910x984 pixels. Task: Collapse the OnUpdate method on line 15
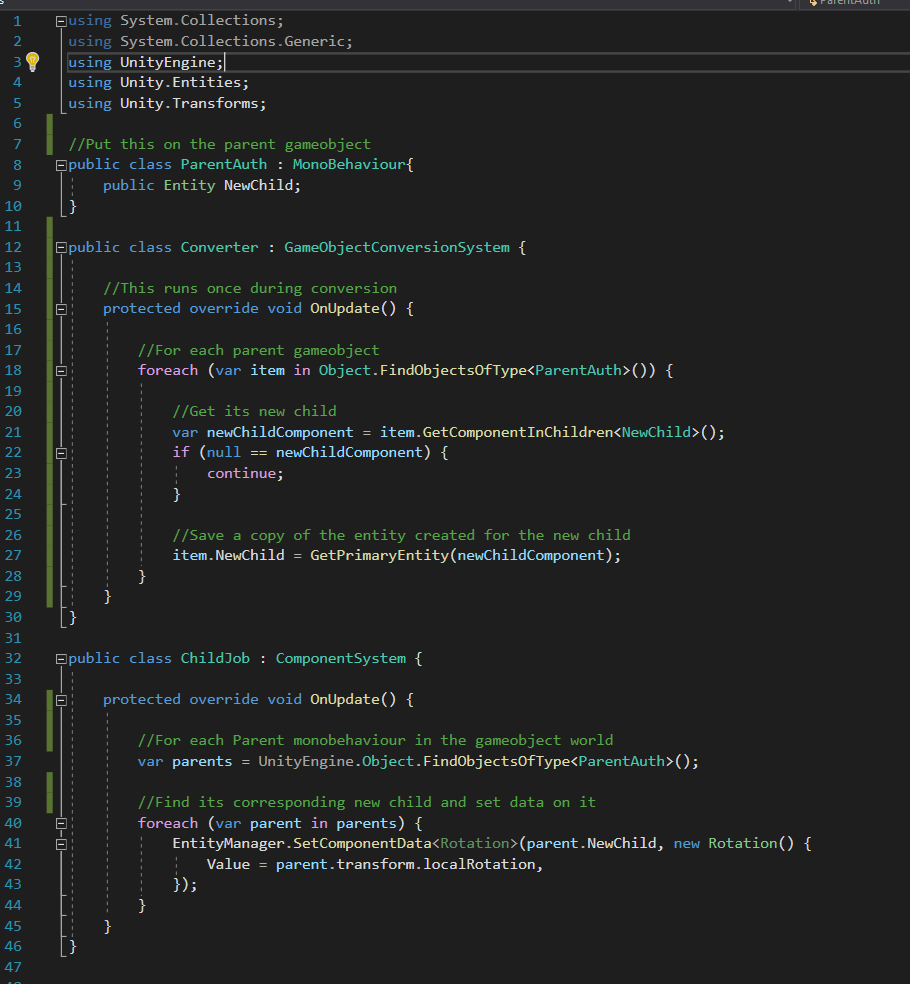point(59,308)
